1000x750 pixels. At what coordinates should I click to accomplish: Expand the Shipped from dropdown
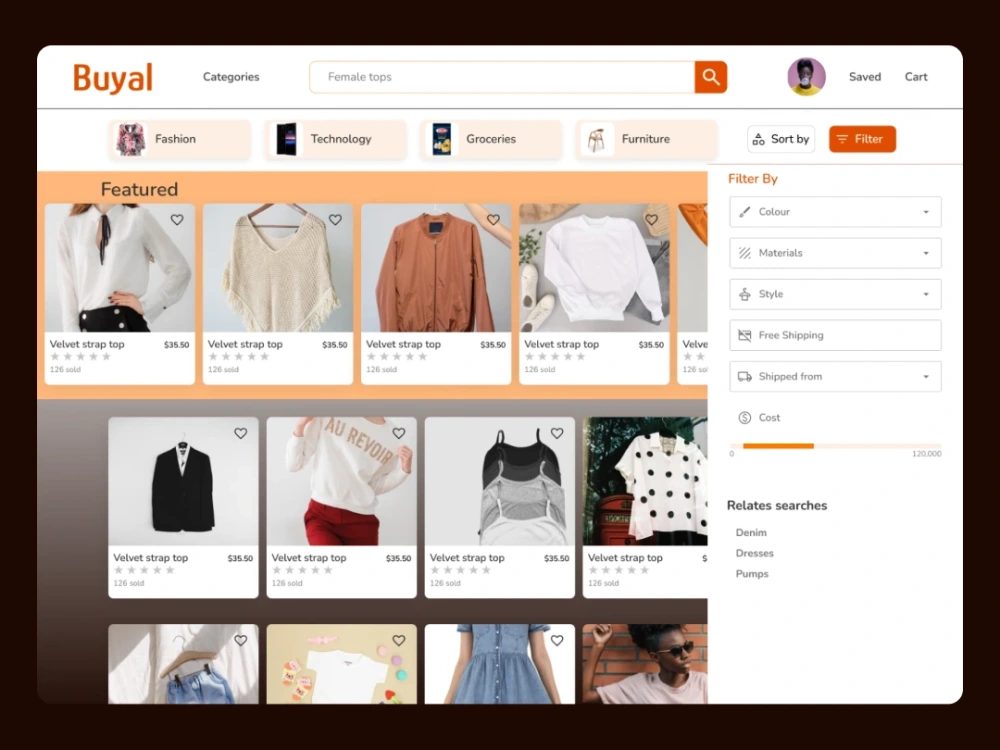835,376
